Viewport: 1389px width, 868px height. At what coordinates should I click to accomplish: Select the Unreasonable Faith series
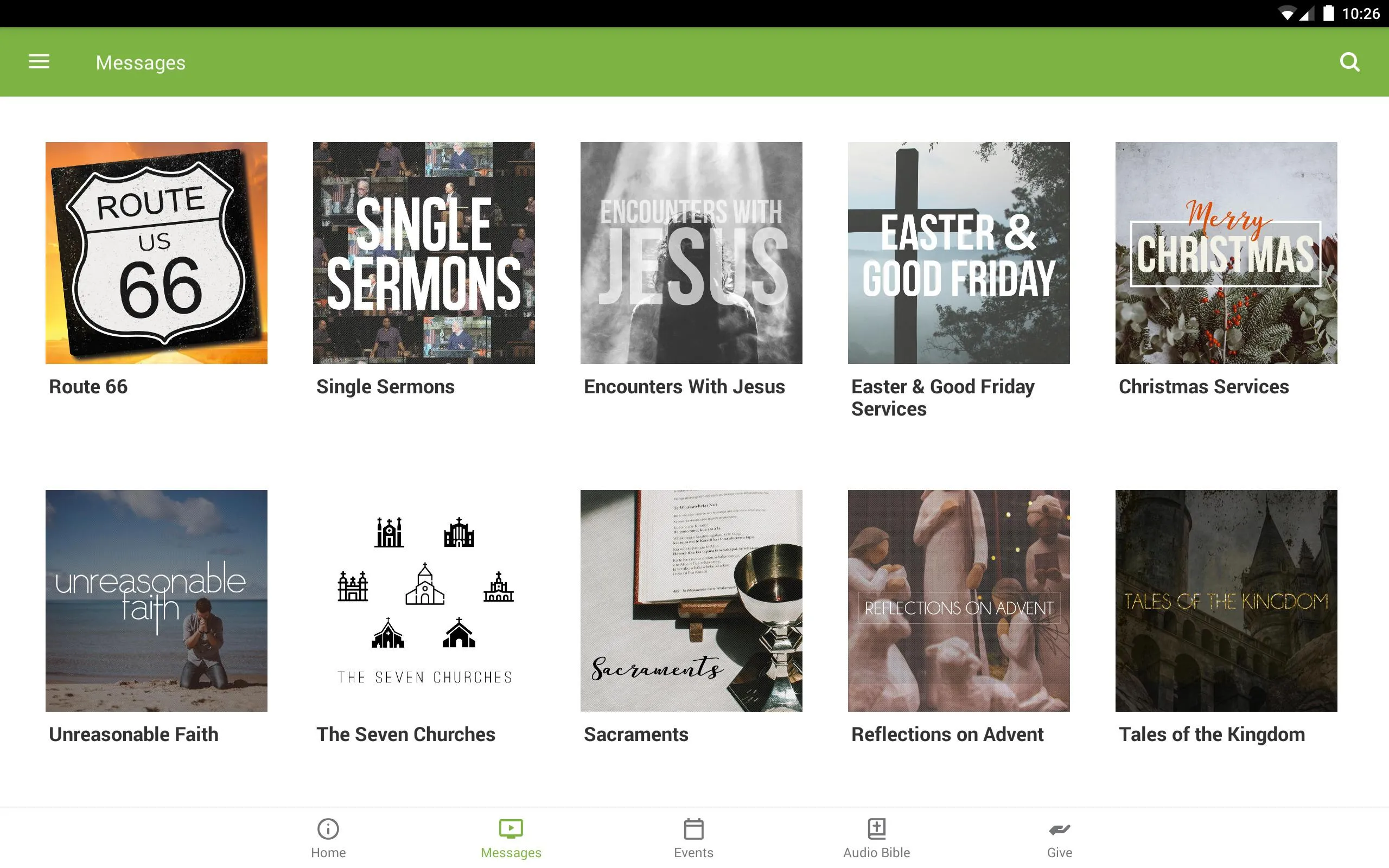[x=156, y=600]
